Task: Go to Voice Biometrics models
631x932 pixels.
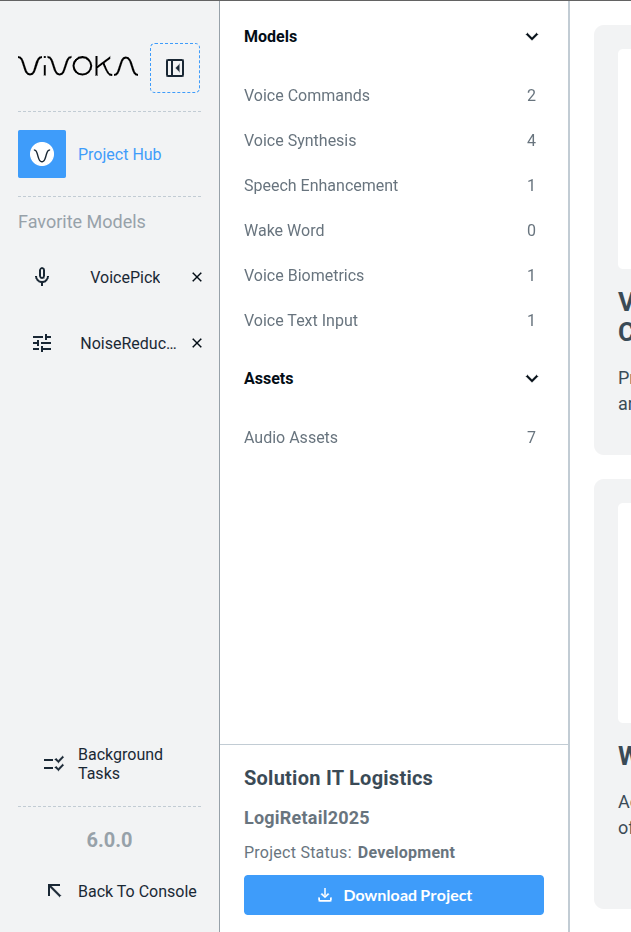Action: point(304,276)
